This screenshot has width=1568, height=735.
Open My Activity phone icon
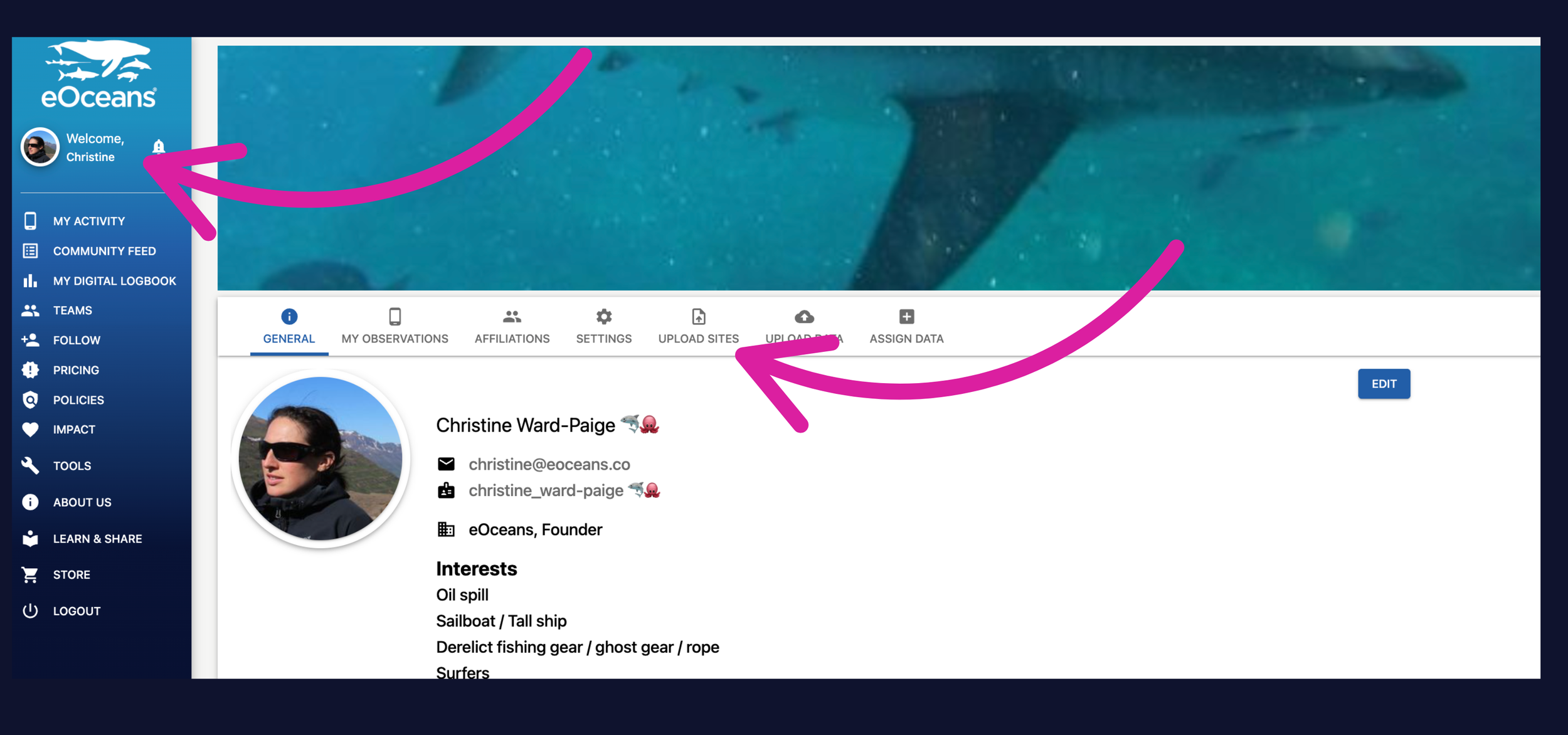click(30, 221)
